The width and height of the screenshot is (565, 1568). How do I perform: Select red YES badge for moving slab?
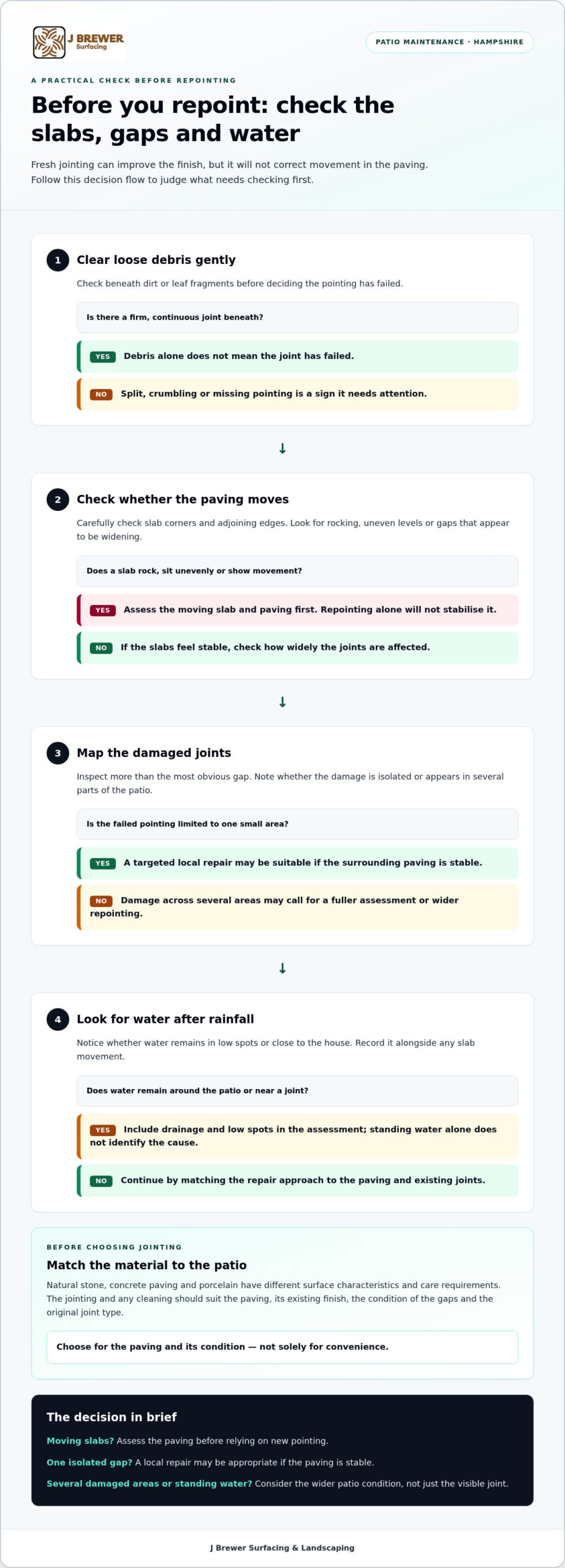pos(102,610)
